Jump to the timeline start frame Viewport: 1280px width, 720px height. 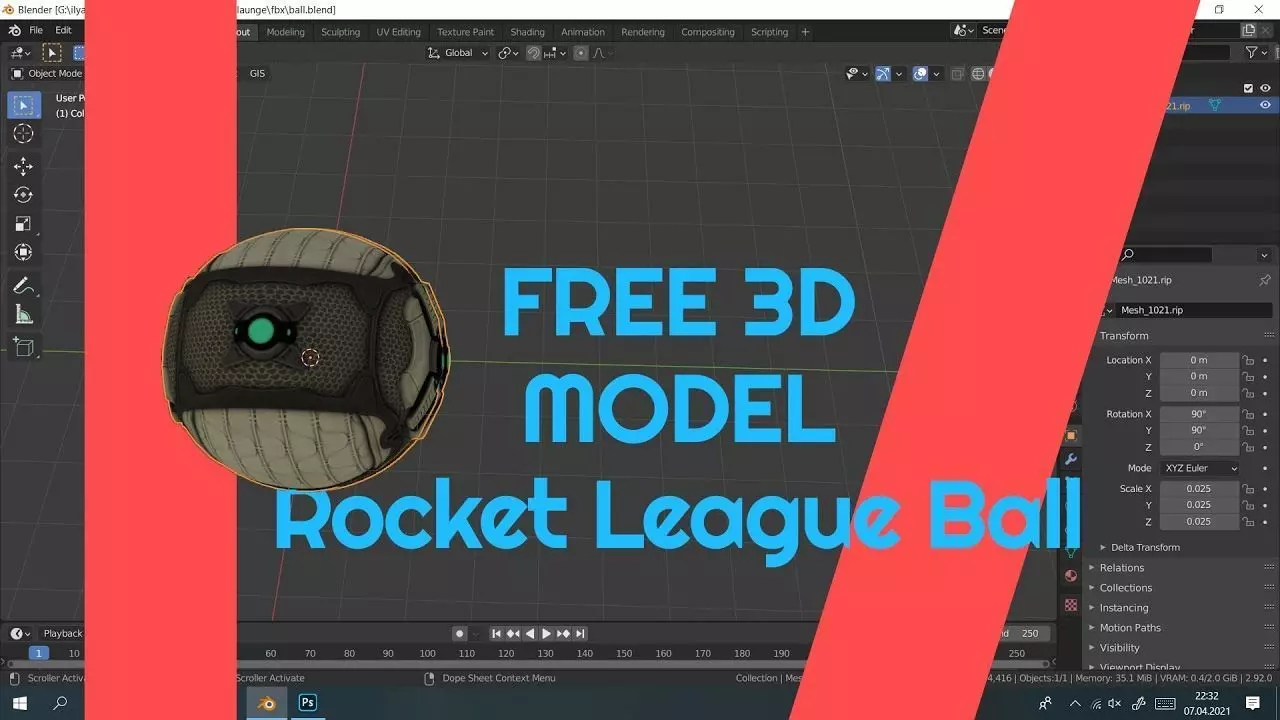496,633
